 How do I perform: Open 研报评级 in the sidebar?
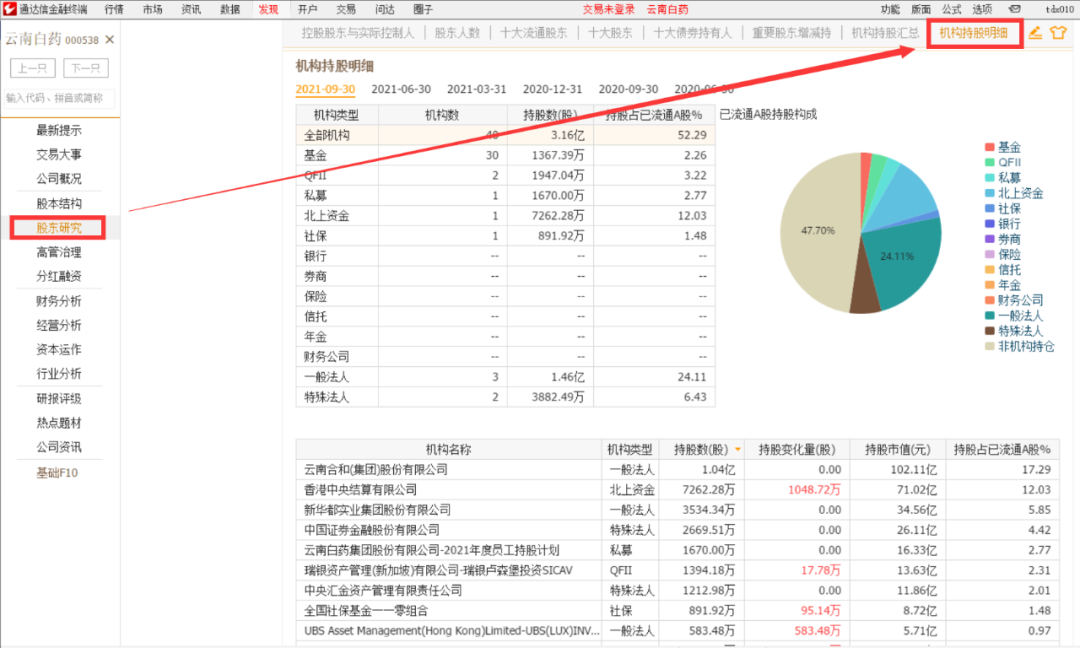click(x=59, y=399)
